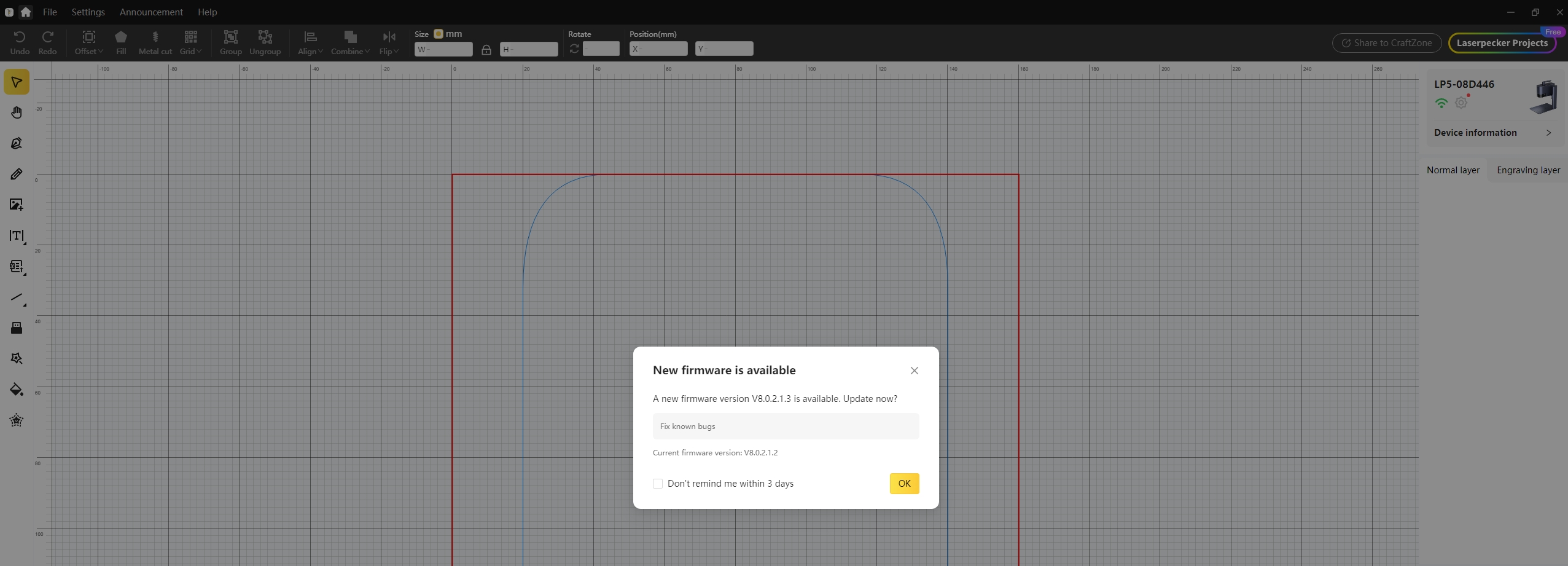Toggle the aspect ratio lock icon
The image size is (1568, 566).
click(486, 50)
